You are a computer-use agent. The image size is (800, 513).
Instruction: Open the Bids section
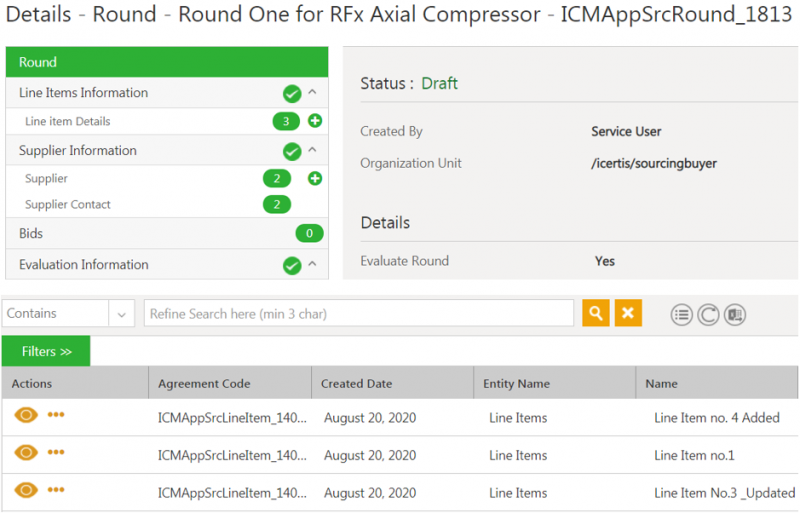pos(31,234)
